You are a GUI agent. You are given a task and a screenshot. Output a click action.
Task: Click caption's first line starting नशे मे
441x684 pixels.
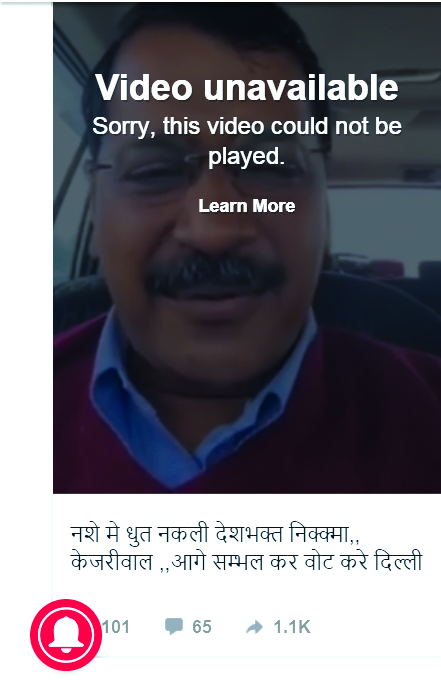(215, 534)
